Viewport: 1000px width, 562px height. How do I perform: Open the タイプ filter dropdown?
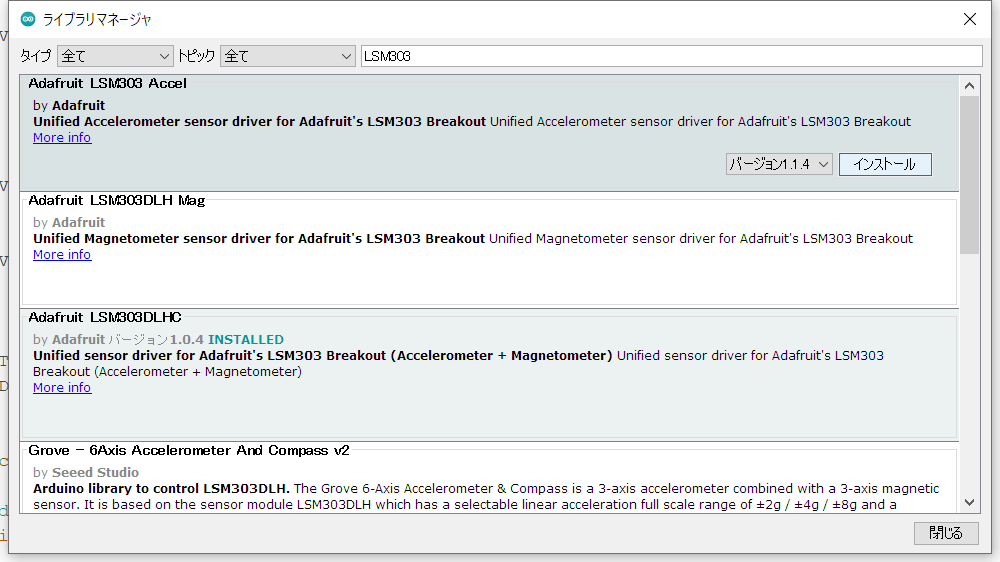pos(115,56)
